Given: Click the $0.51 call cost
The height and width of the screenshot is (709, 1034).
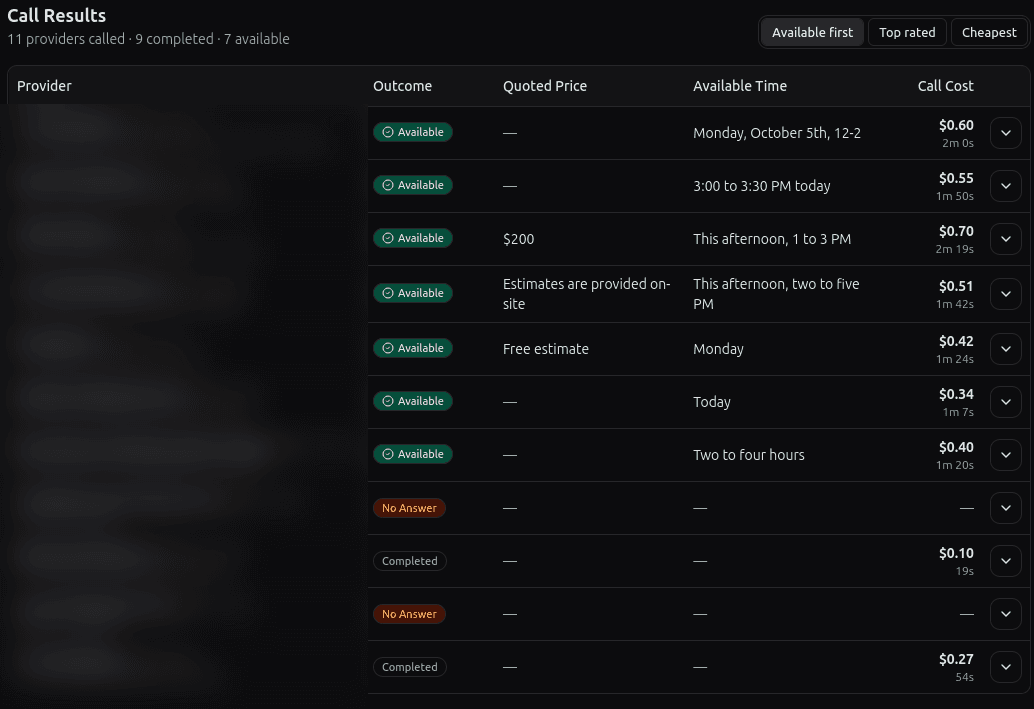Looking at the screenshot, I should pyautogui.click(x=956, y=286).
